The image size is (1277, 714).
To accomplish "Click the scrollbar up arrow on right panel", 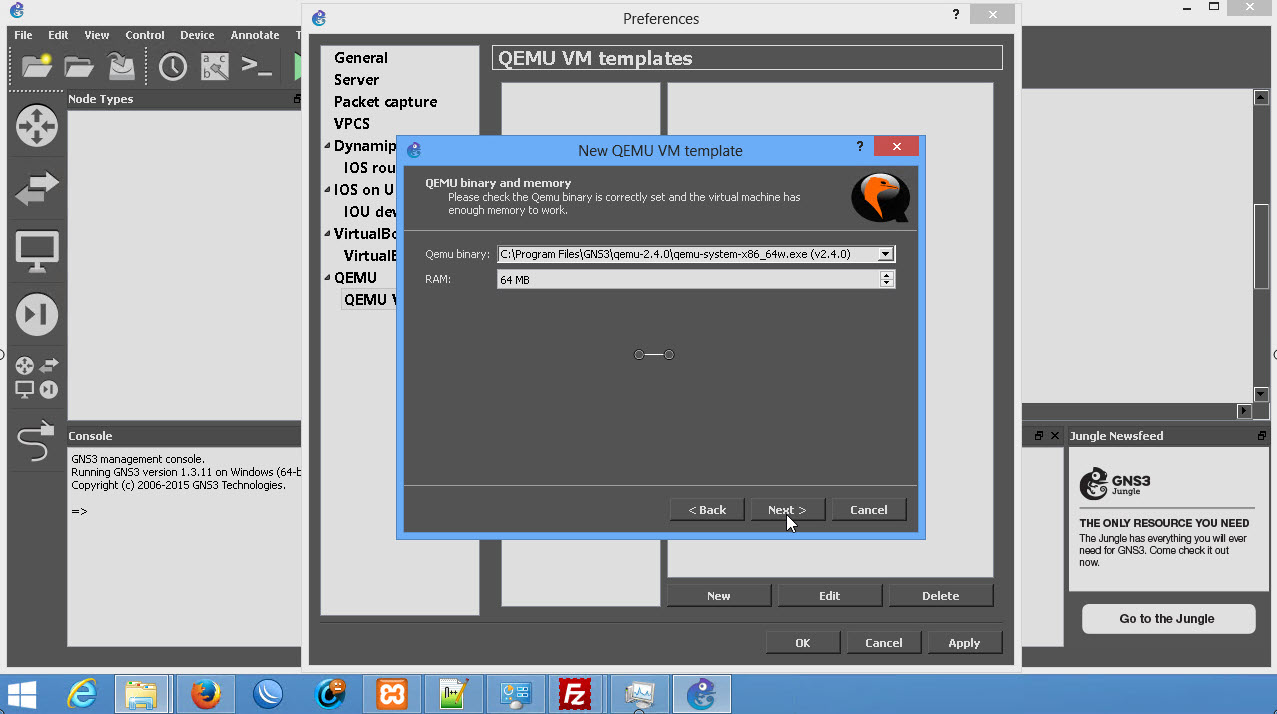I will click(x=1261, y=97).
